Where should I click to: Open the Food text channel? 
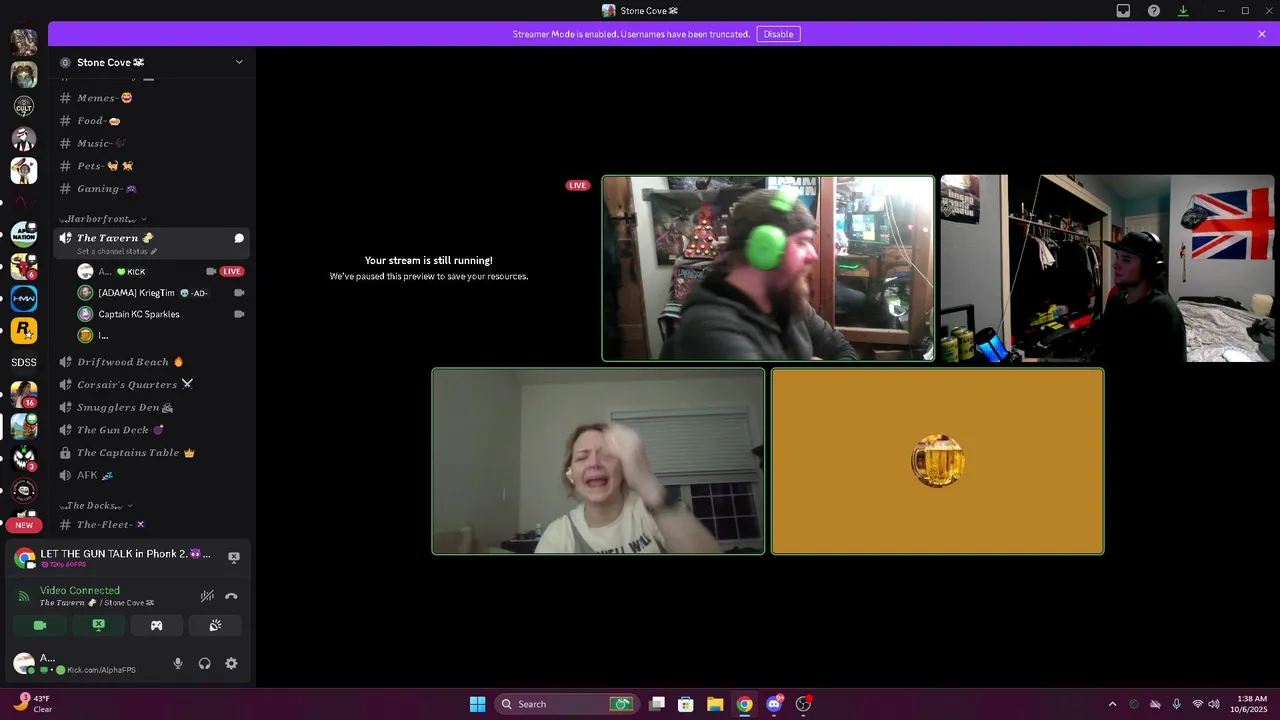151,121
